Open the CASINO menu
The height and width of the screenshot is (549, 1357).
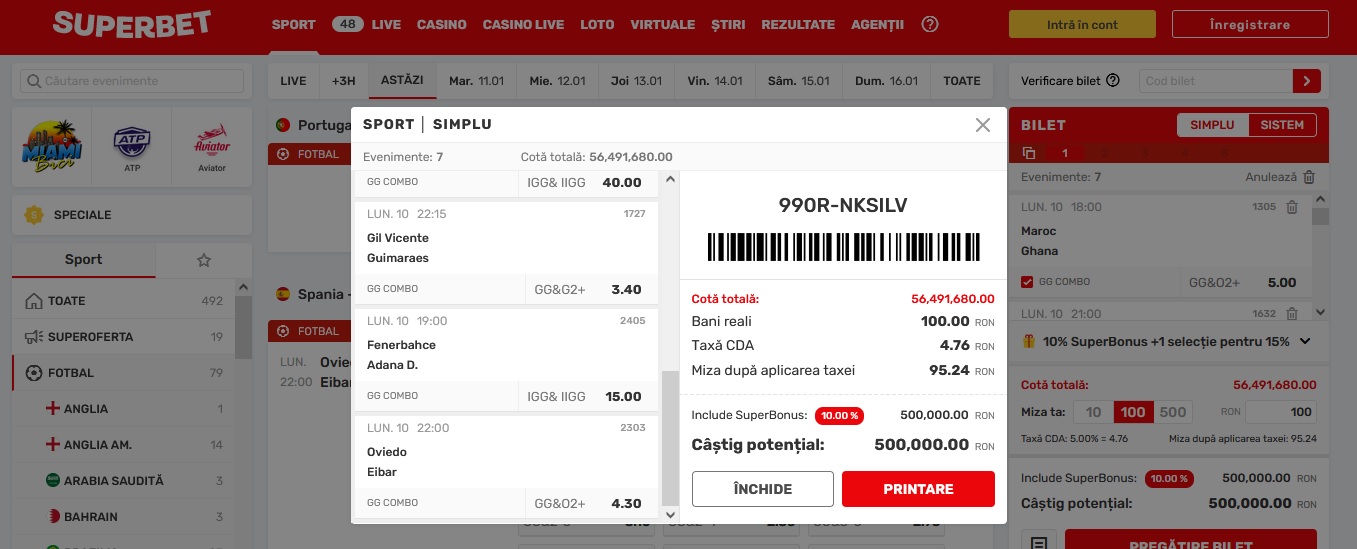point(441,24)
